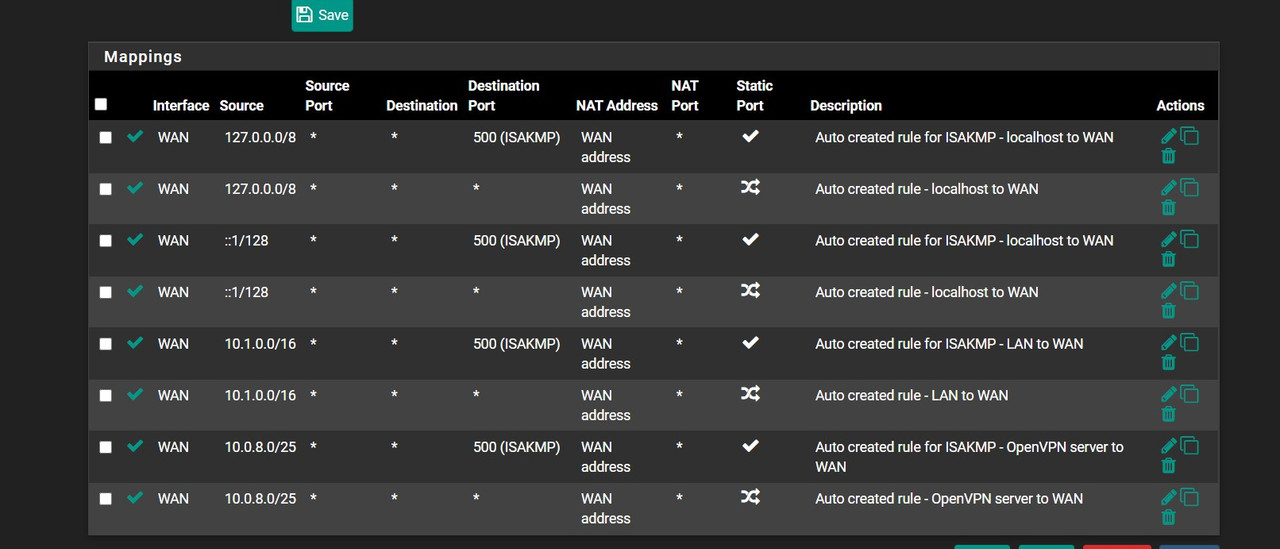Edit the LAN to WAN rule
This screenshot has width=1280, height=549.
[x=1168, y=394]
